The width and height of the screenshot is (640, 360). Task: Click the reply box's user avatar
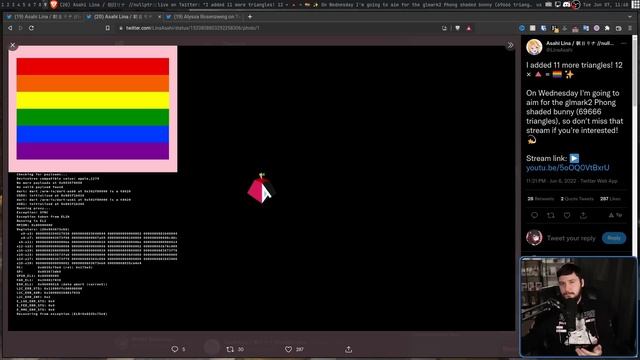click(534, 238)
